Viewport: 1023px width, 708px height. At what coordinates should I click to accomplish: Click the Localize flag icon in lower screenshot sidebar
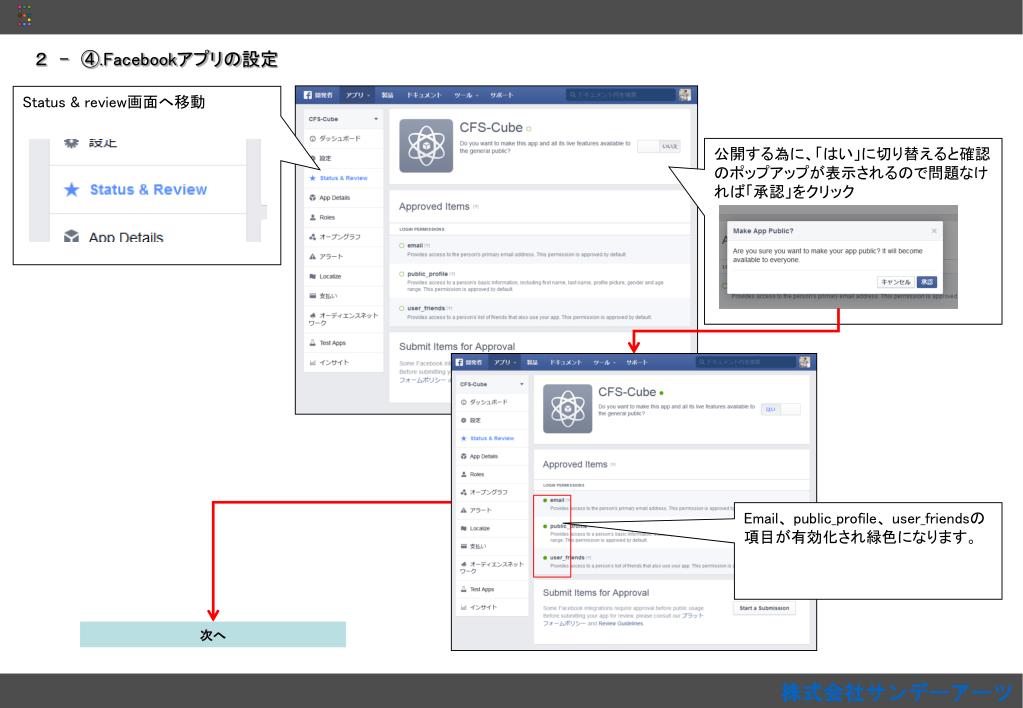[464, 528]
